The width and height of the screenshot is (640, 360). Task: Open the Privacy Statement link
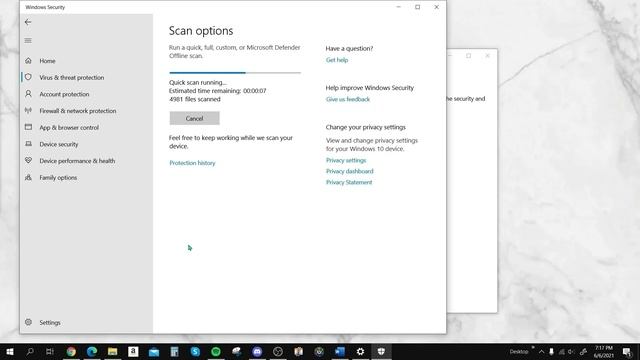pyautogui.click(x=349, y=182)
